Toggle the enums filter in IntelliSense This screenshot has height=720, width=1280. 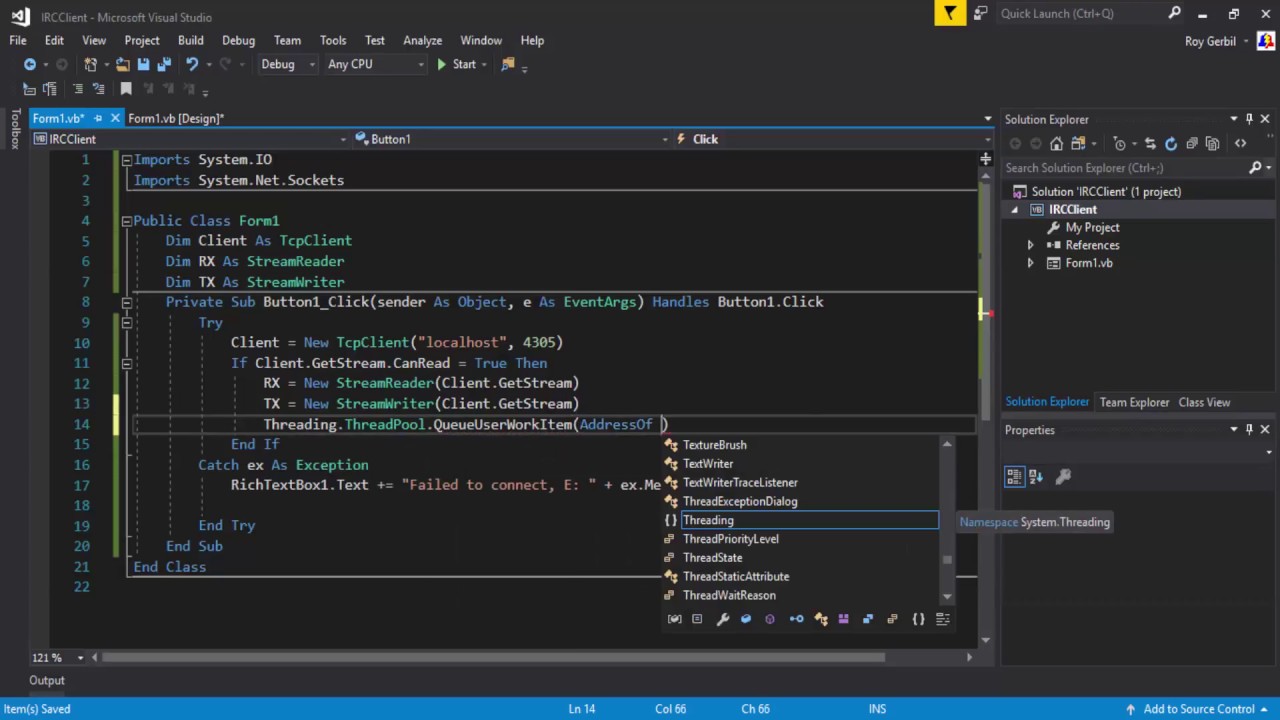[x=892, y=619]
